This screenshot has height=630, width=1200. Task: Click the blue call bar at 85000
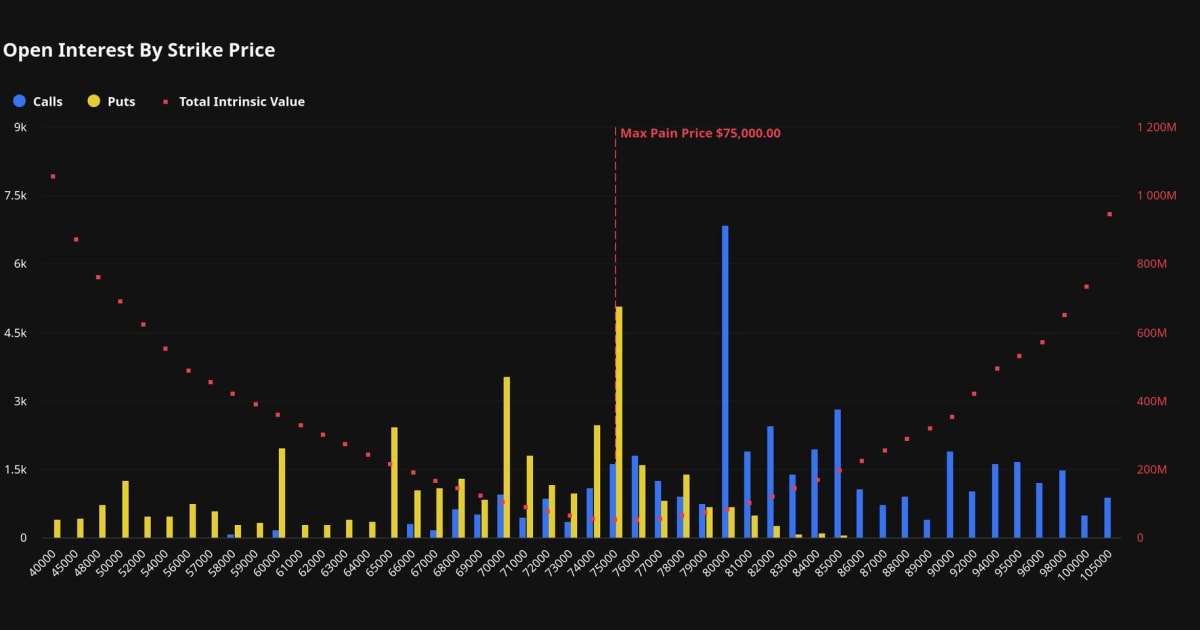837,474
